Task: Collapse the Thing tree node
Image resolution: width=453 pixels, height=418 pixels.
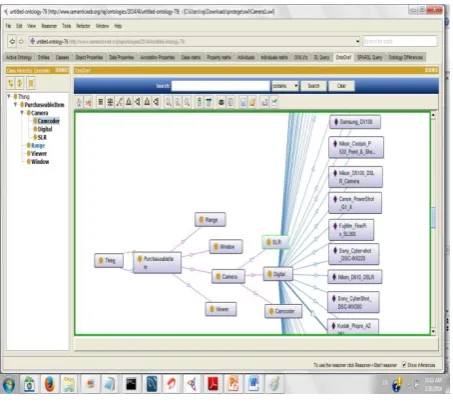Action: point(9,96)
